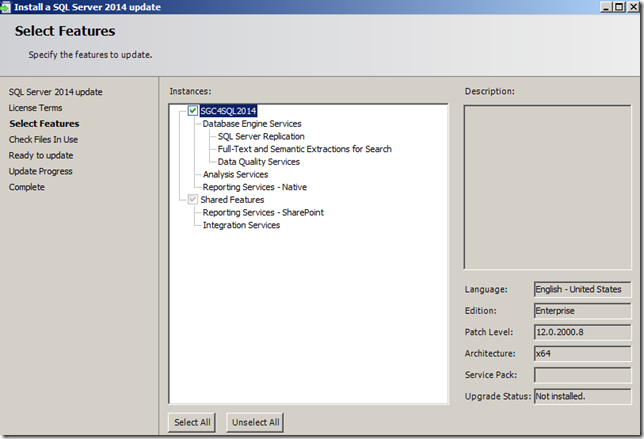Click the Language: label

coord(486,290)
